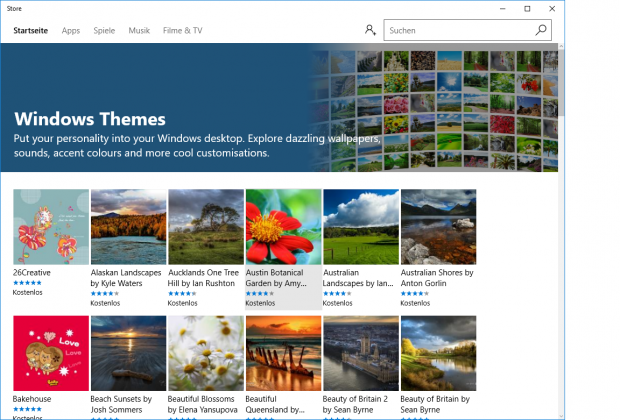Click star rating under Austin Botanical Garden
Viewport: 620px width, 420px height.
click(x=260, y=293)
